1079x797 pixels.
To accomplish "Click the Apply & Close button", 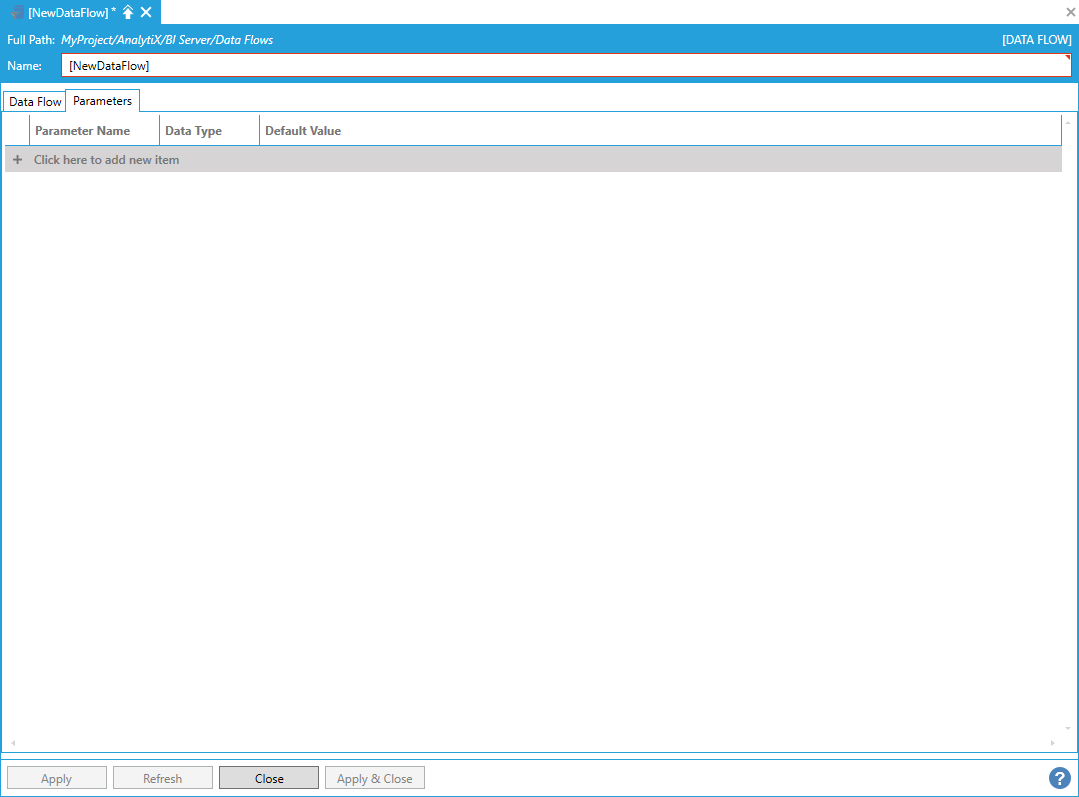I will (x=375, y=778).
